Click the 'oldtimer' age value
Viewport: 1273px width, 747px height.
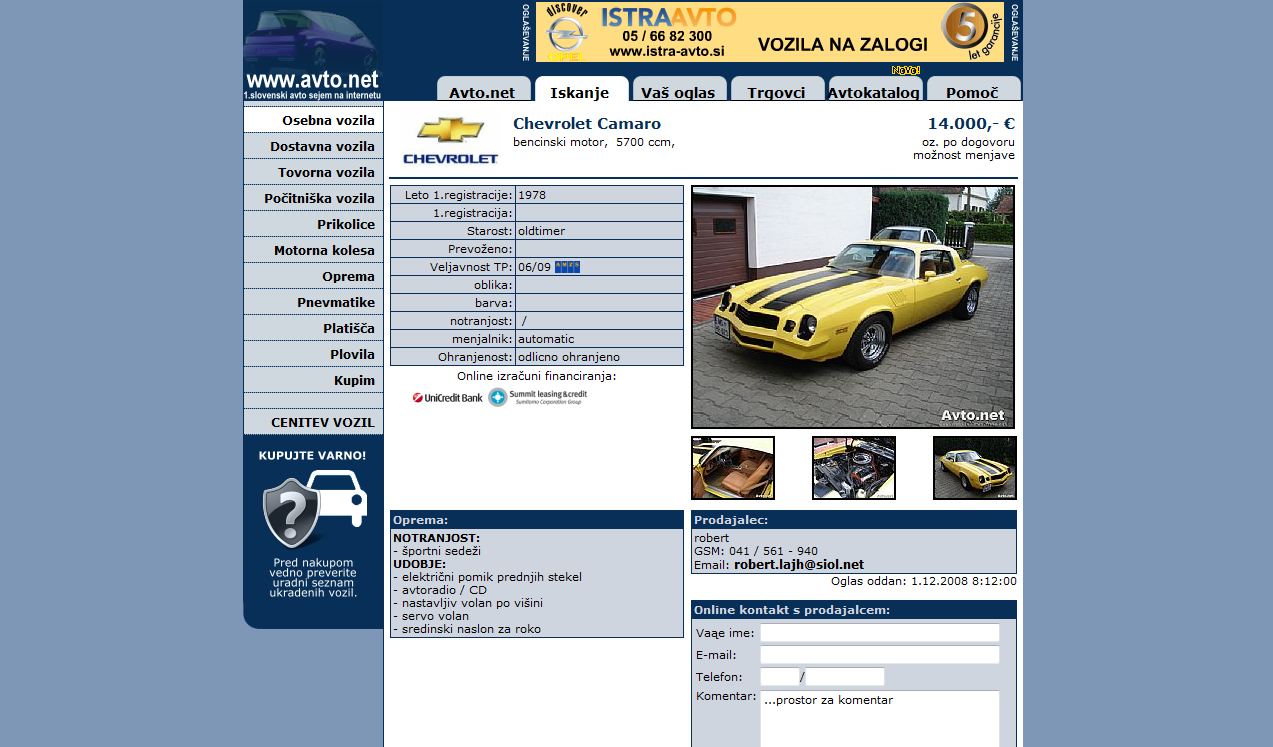541,231
